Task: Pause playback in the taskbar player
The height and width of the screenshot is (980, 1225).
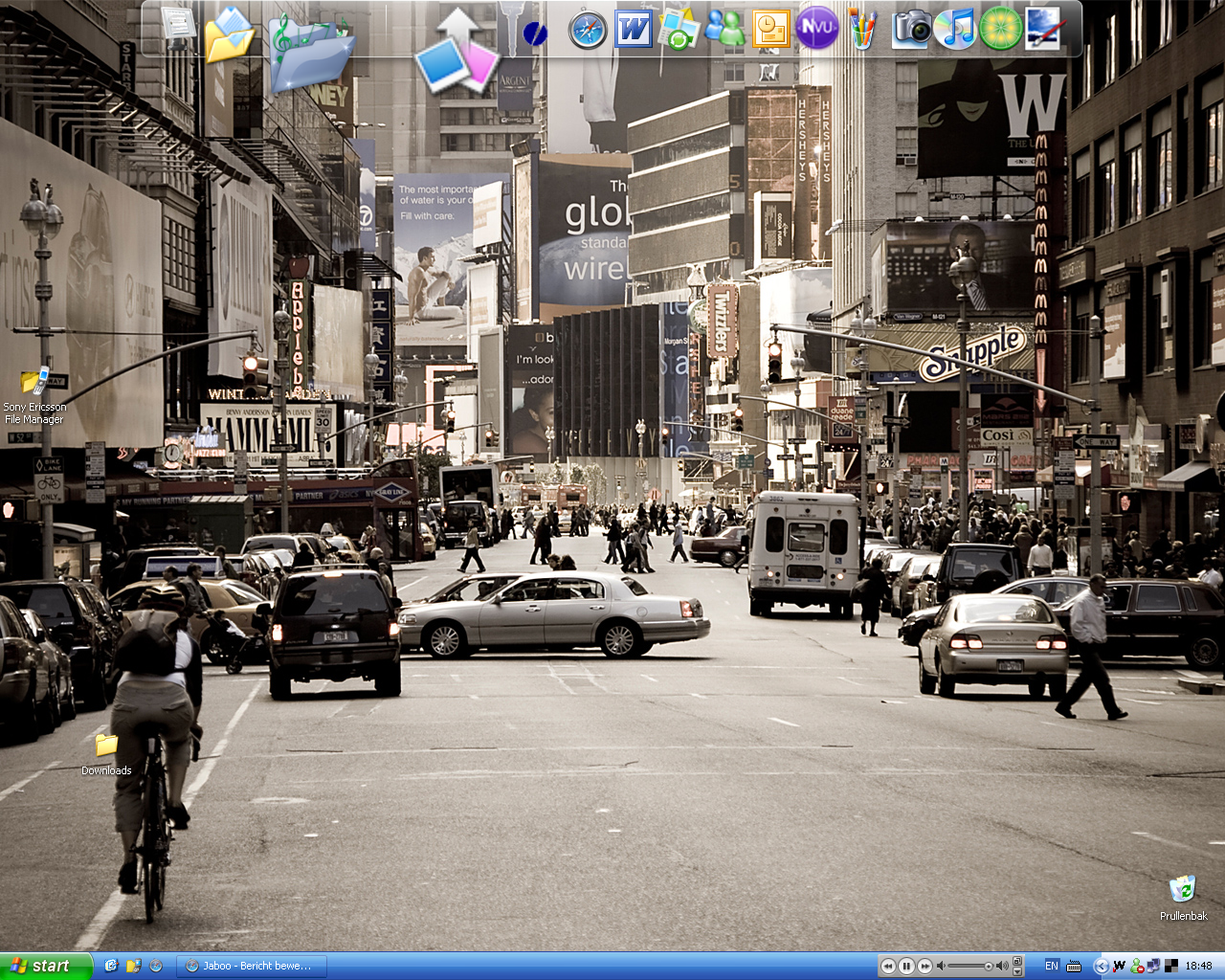Action: pyautogui.click(x=906, y=966)
